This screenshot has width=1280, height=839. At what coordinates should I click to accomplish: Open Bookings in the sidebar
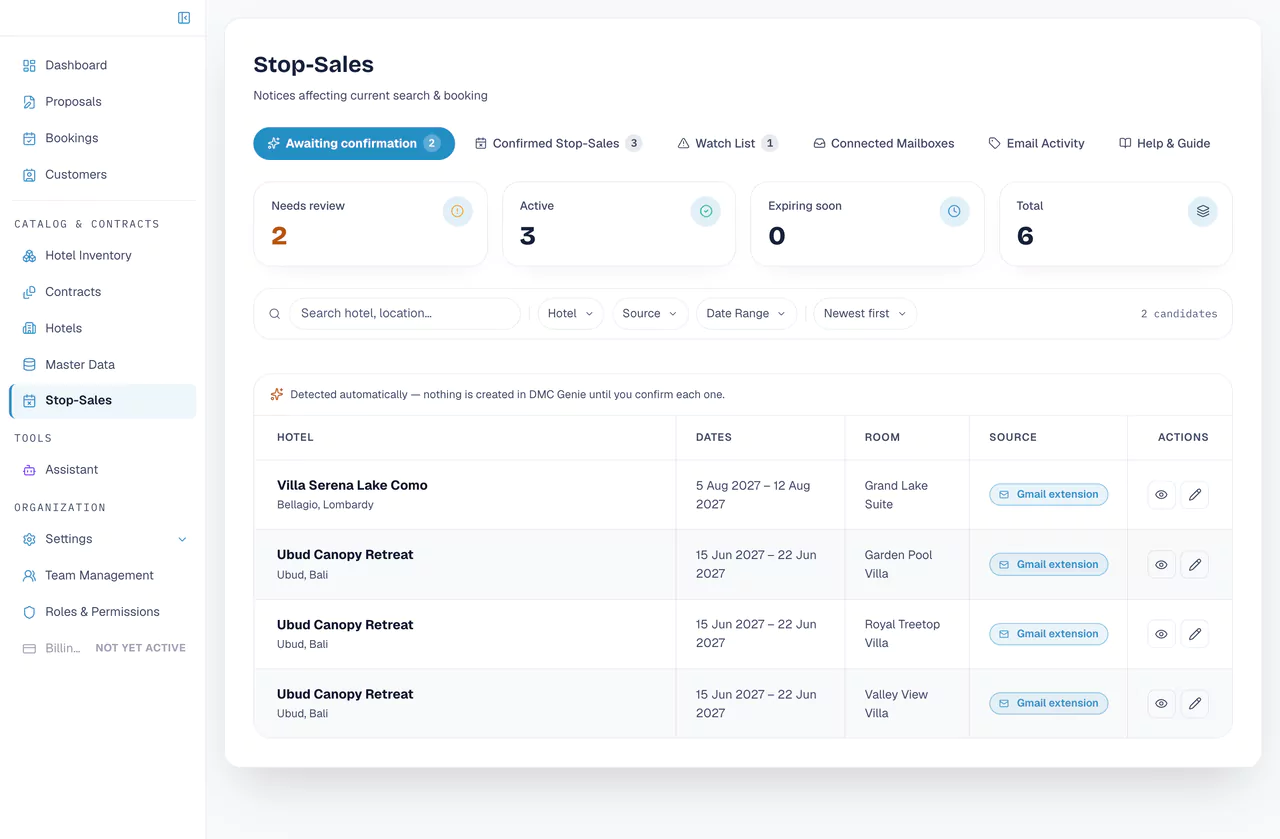coord(103,138)
